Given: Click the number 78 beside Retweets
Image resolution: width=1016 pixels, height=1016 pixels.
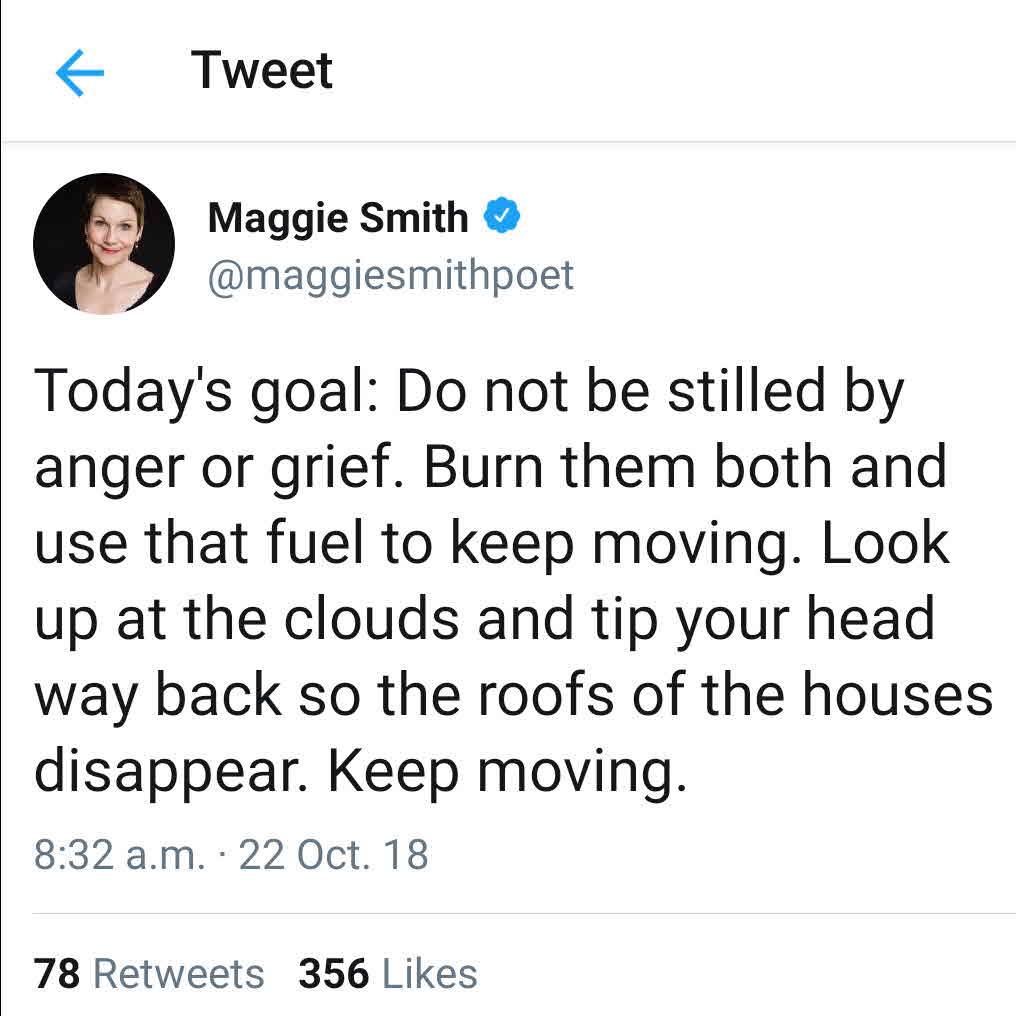Looking at the screenshot, I should click(x=57, y=973).
